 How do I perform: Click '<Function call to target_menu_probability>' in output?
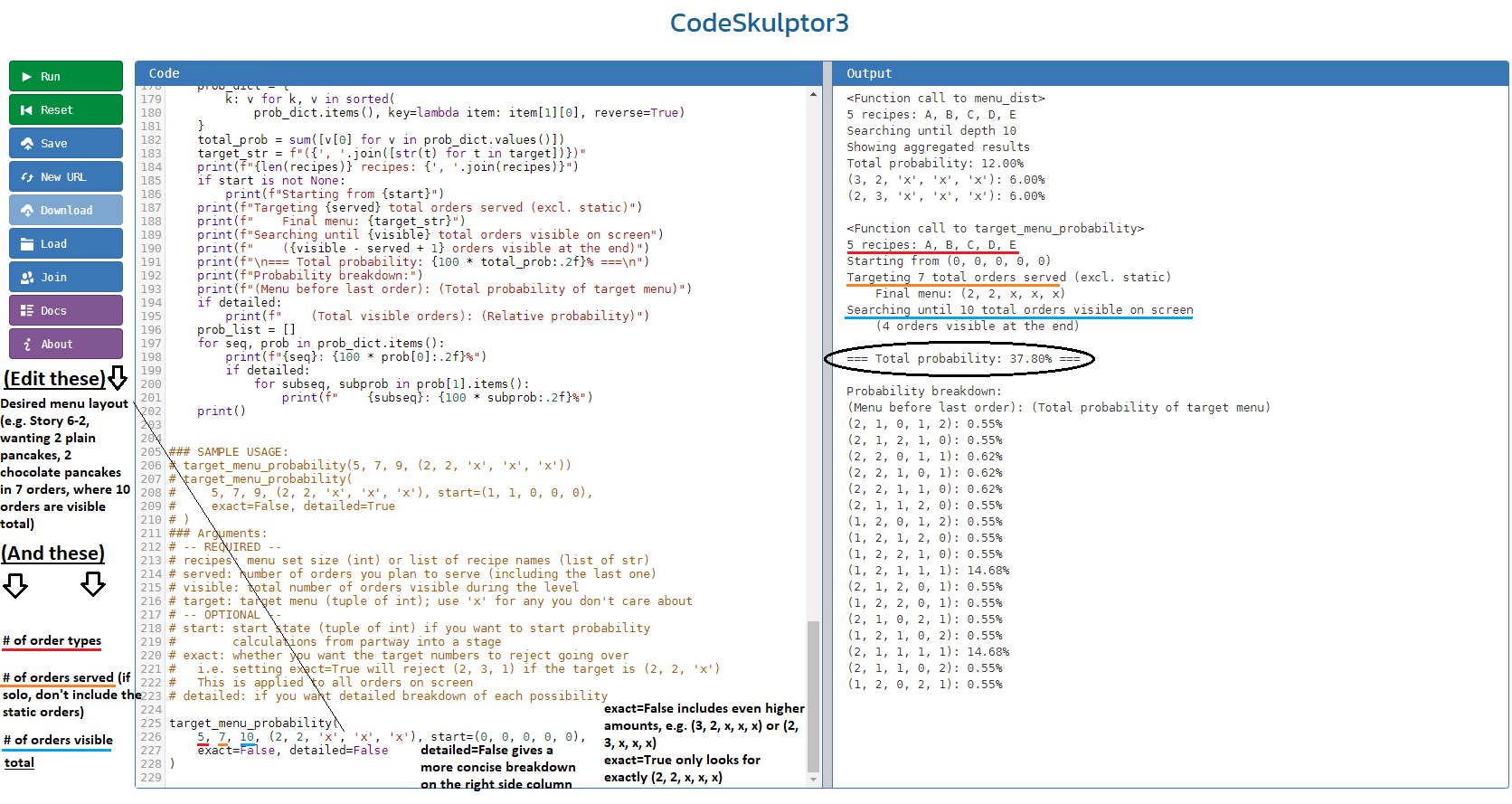[x=996, y=229]
